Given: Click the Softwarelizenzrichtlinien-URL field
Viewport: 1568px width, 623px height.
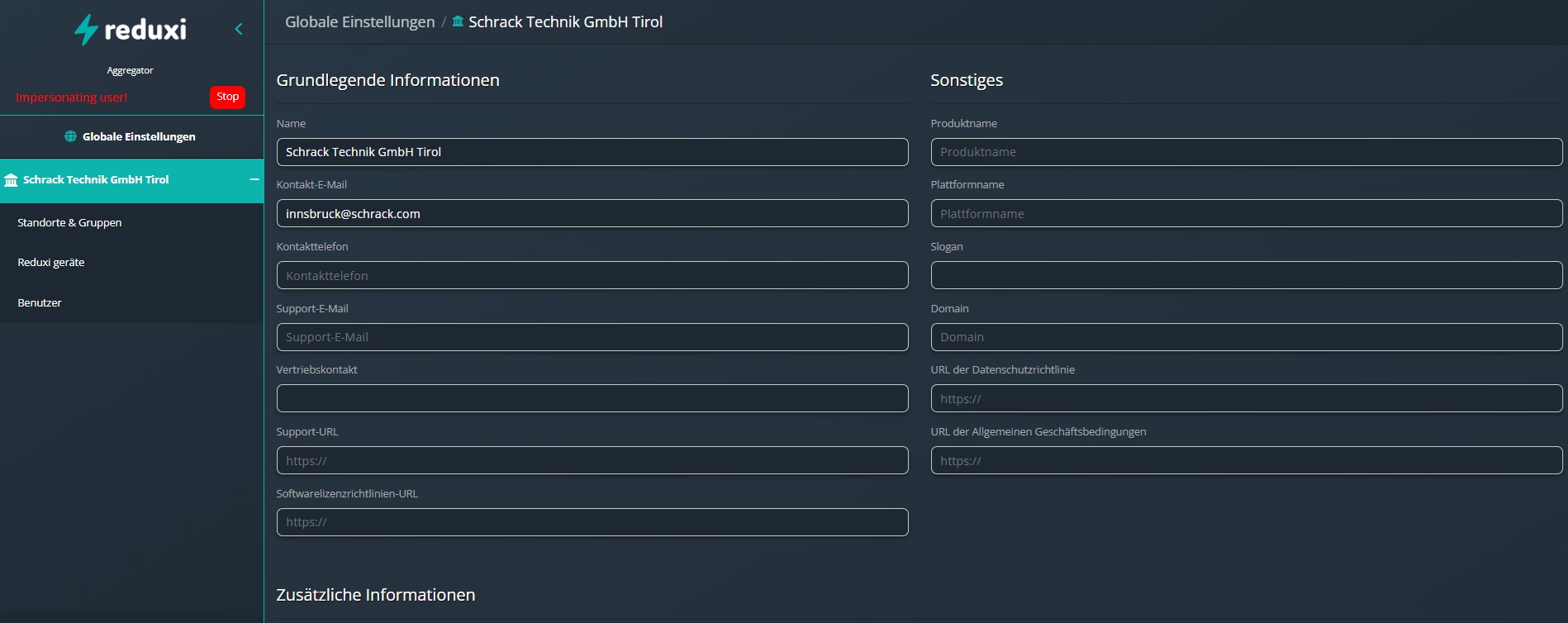Looking at the screenshot, I should [592, 522].
